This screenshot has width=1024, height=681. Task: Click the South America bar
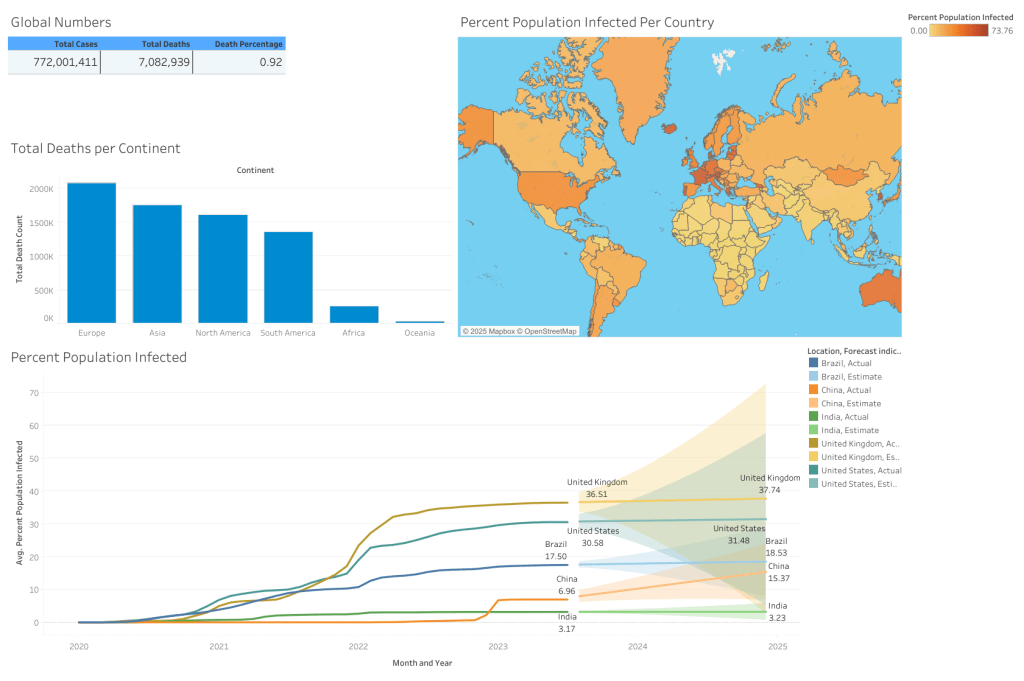click(x=288, y=277)
